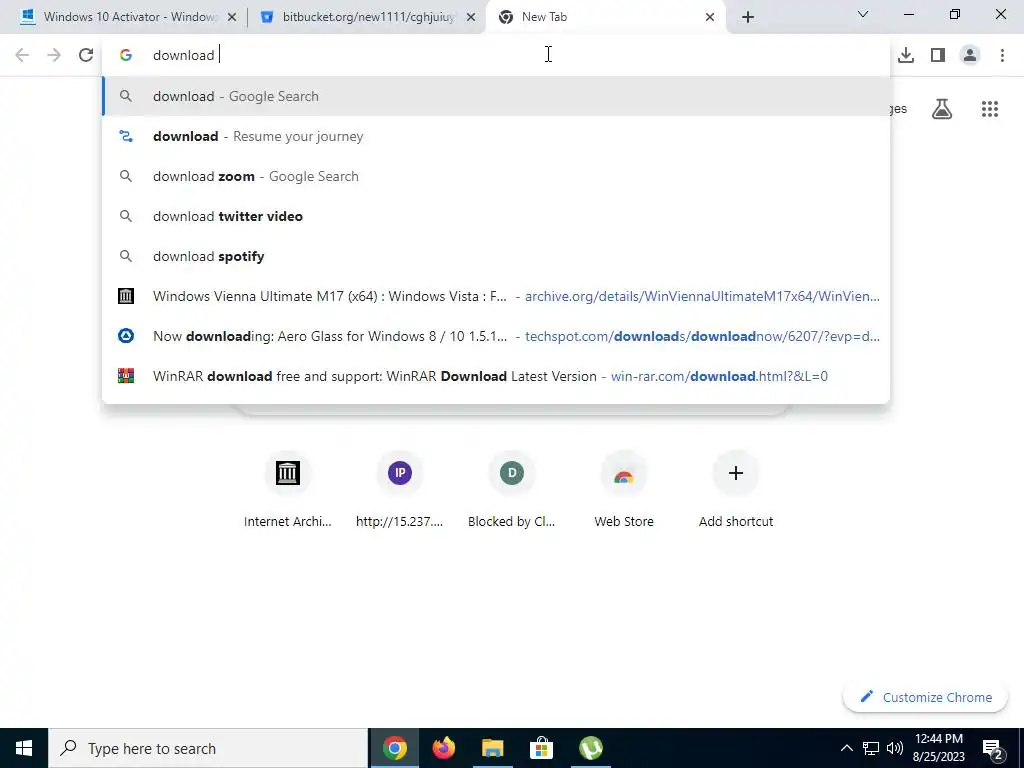Close the New Tab tab

(710, 17)
